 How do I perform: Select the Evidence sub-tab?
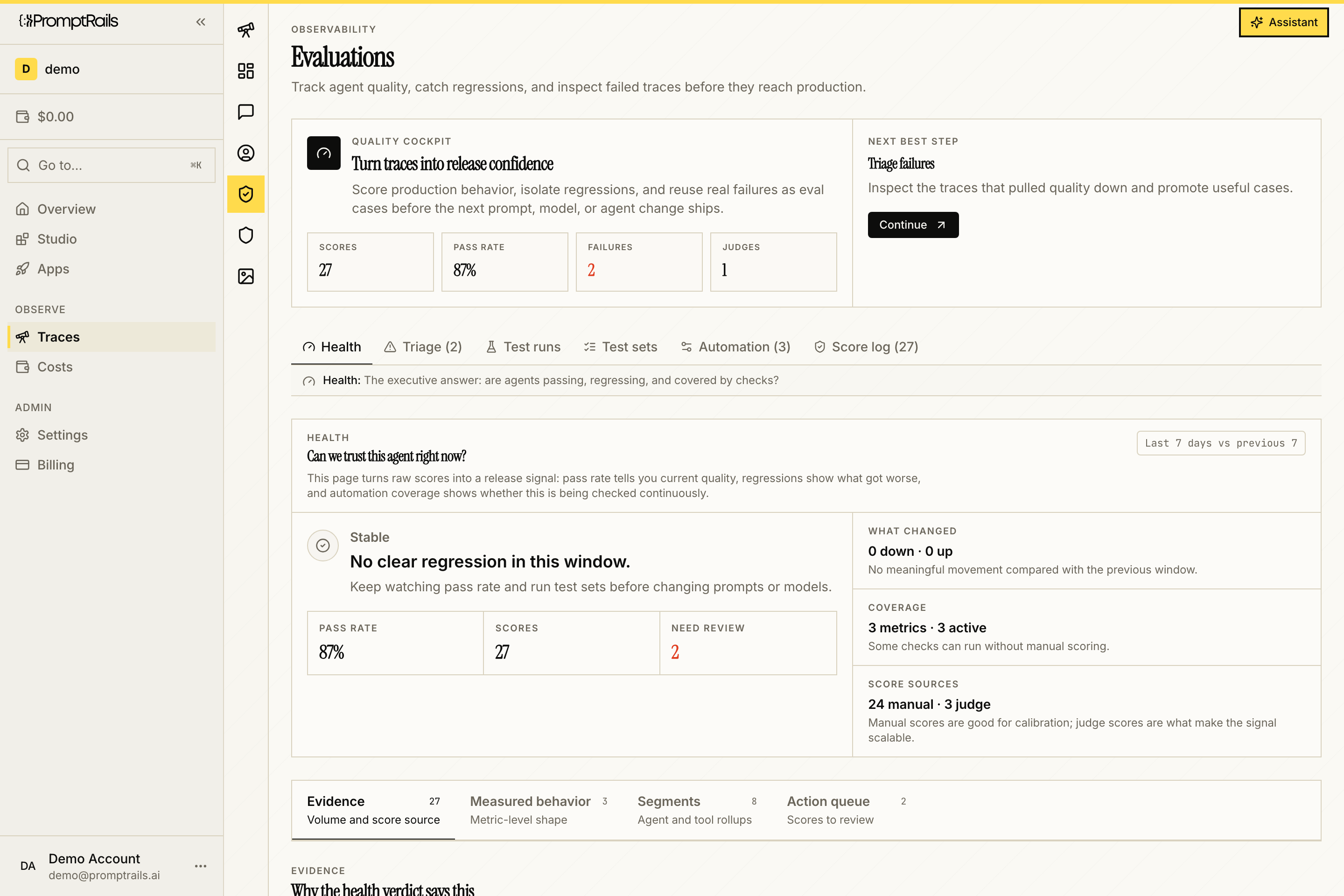[x=373, y=810]
